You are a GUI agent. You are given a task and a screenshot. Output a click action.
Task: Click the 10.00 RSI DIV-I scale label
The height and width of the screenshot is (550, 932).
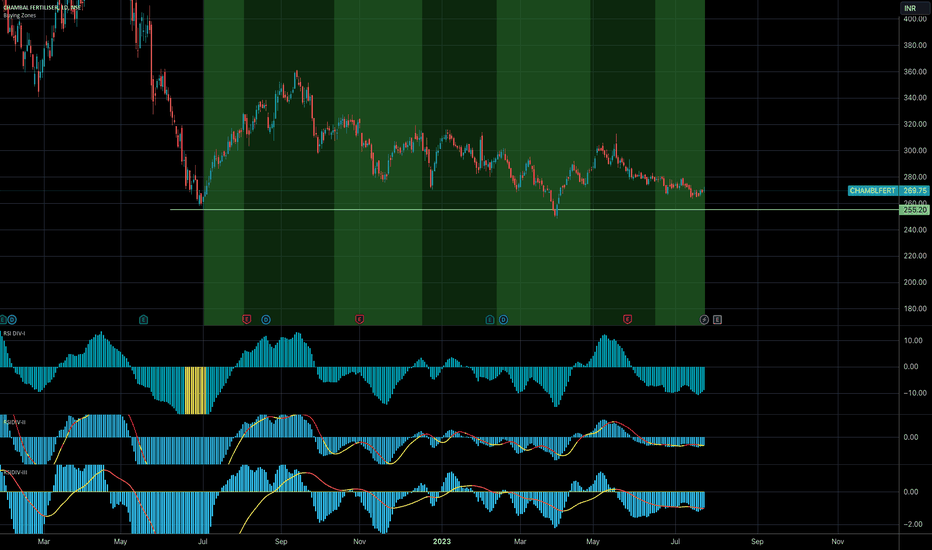912,341
